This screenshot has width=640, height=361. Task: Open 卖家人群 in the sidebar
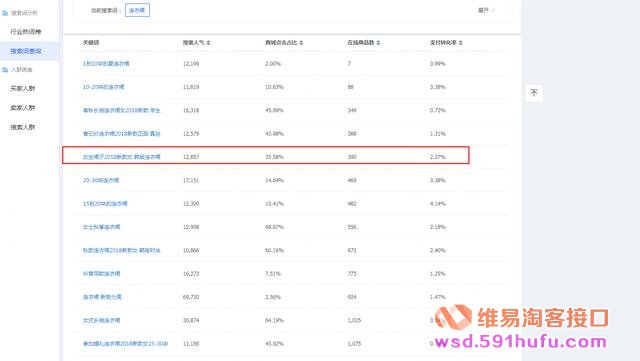click(23, 108)
